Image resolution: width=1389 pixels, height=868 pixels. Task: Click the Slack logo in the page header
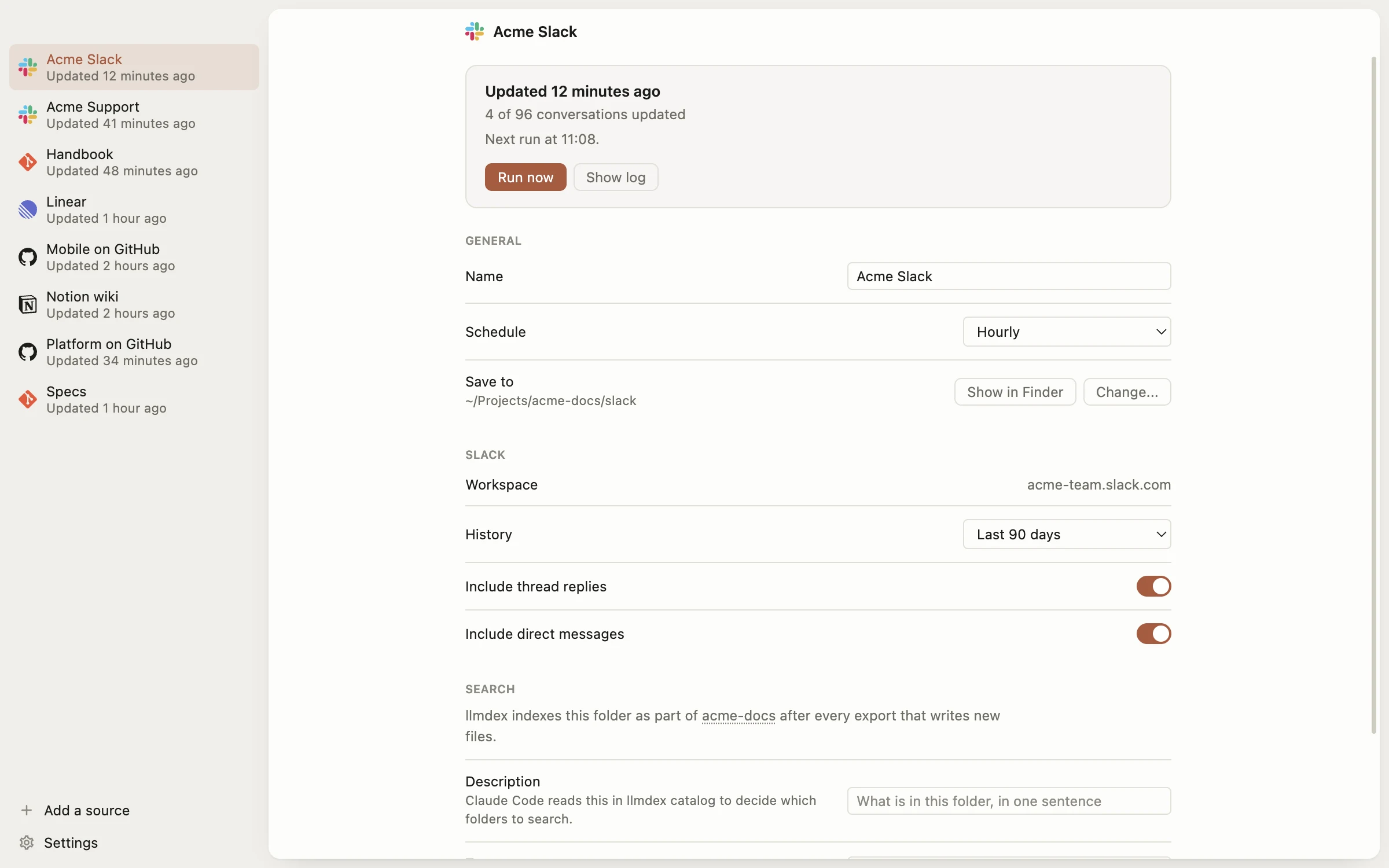coord(475,31)
